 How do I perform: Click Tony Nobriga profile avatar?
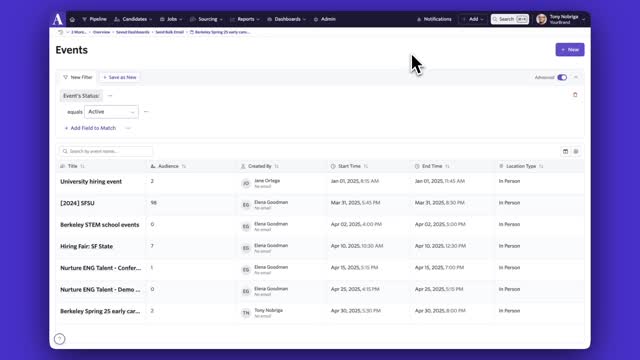click(541, 19)
